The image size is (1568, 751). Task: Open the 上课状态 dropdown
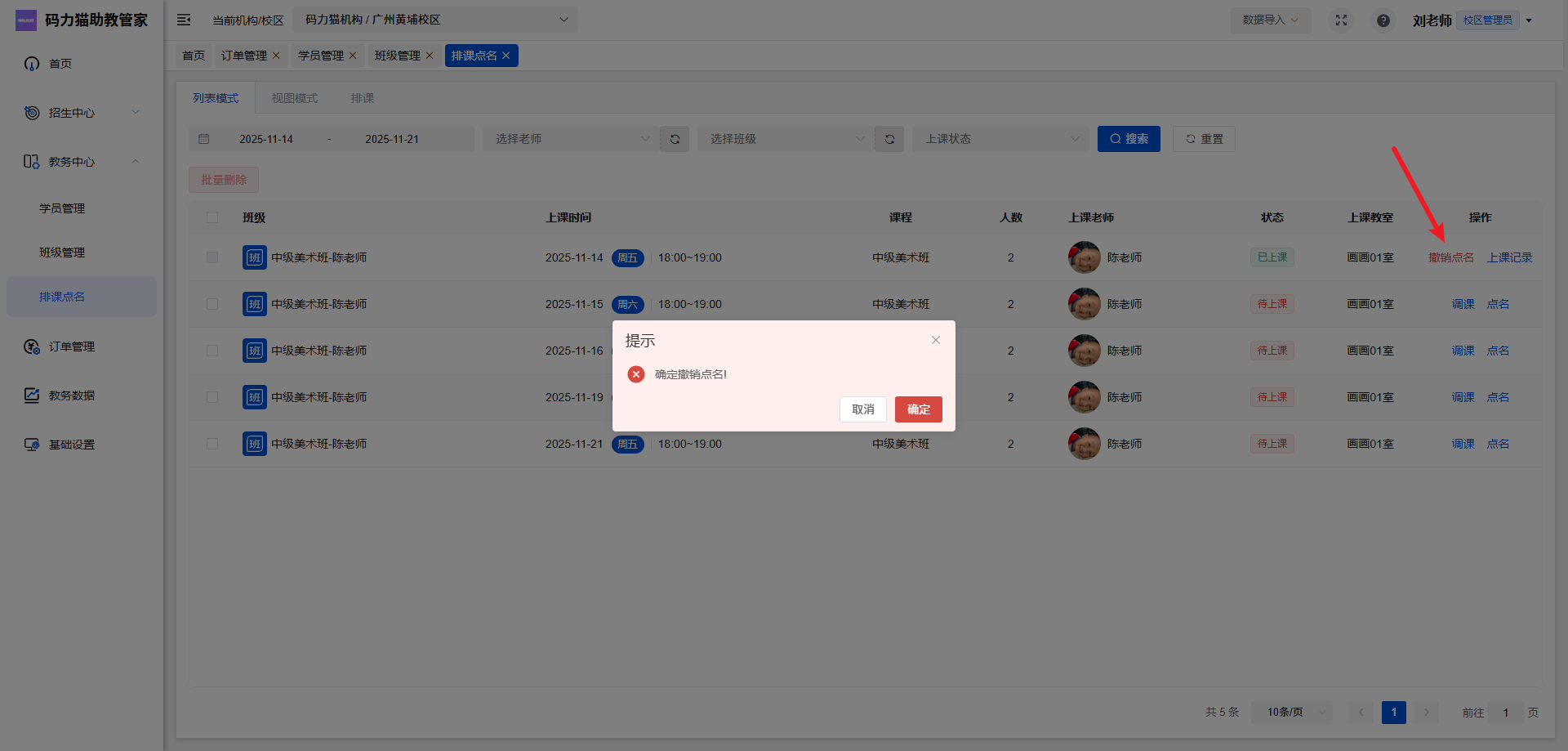(x=1000, y=139)
